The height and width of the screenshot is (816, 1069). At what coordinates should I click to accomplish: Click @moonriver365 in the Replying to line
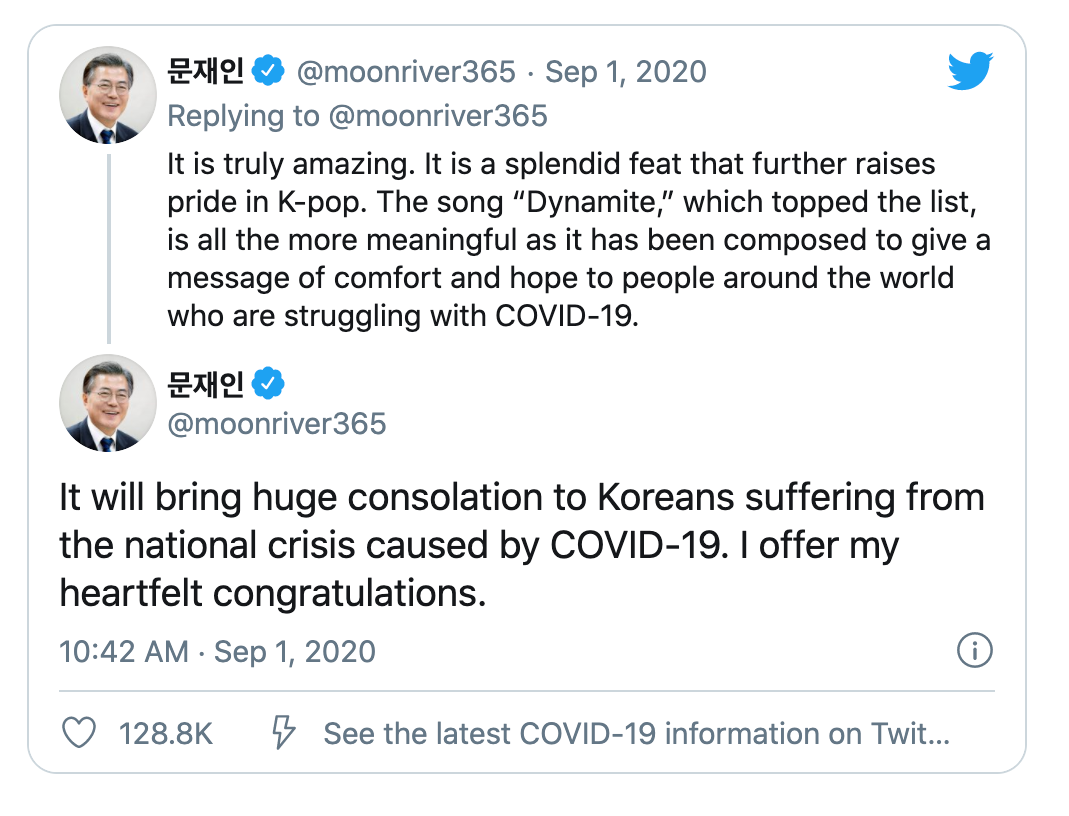[x=437, y=116]
